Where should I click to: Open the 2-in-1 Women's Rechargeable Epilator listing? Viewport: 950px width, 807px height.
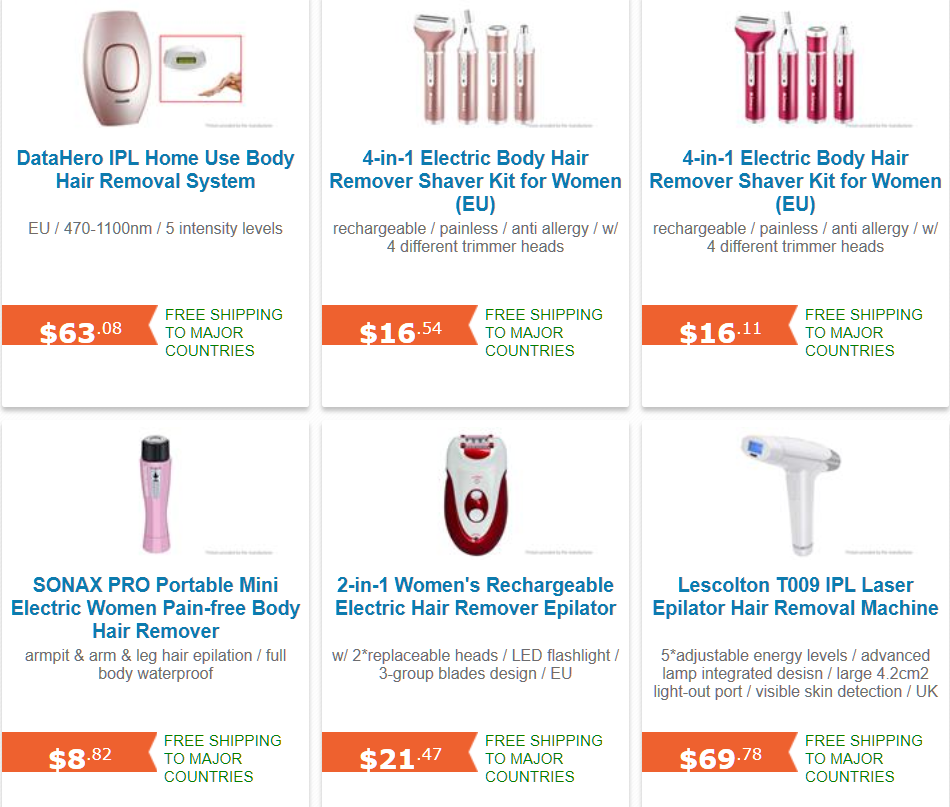[475, 597]
